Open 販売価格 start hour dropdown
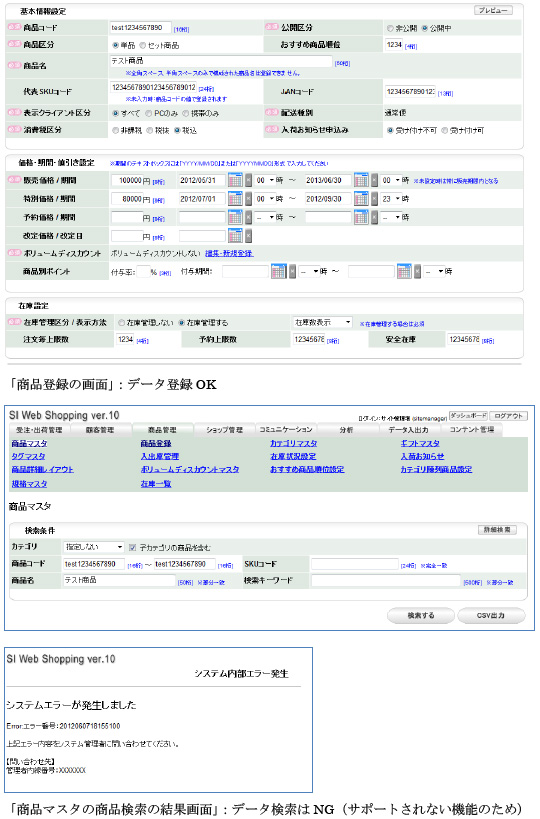Image resolution: width=540 pixels, height=819 pixels. click(265, 180)
